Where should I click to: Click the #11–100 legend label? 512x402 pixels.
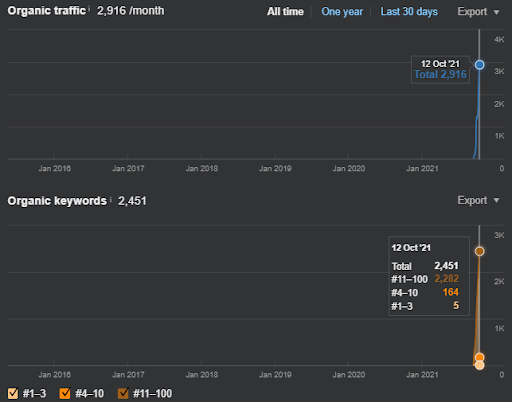tap(152, 394)
